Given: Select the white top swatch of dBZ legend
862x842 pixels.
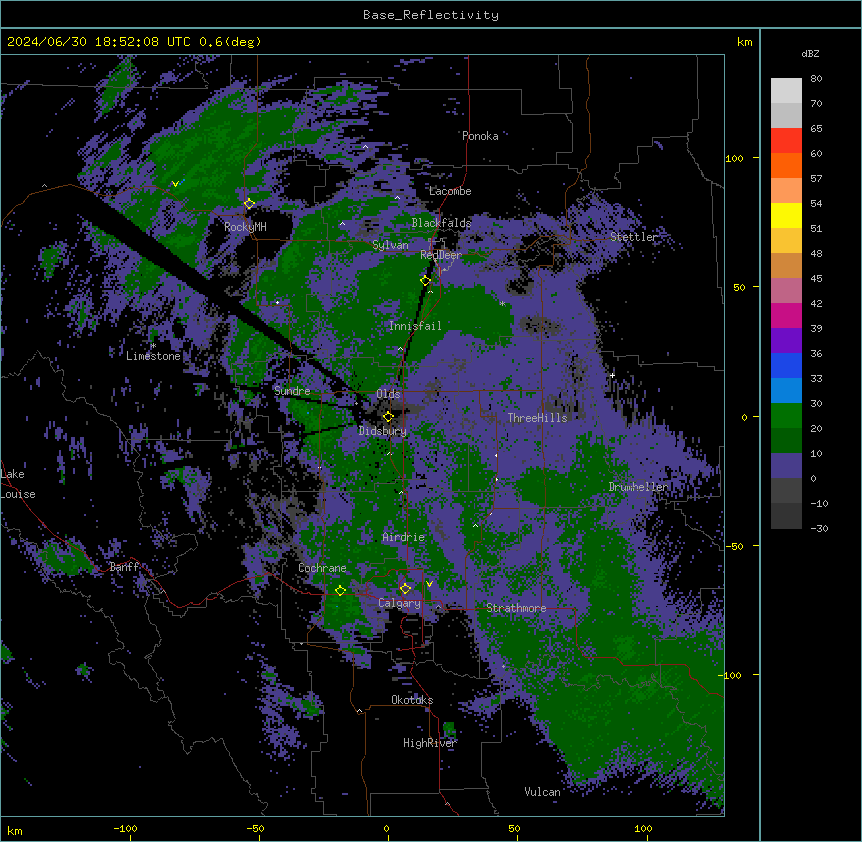Looking at the screenshot, I should pos(786,91).
